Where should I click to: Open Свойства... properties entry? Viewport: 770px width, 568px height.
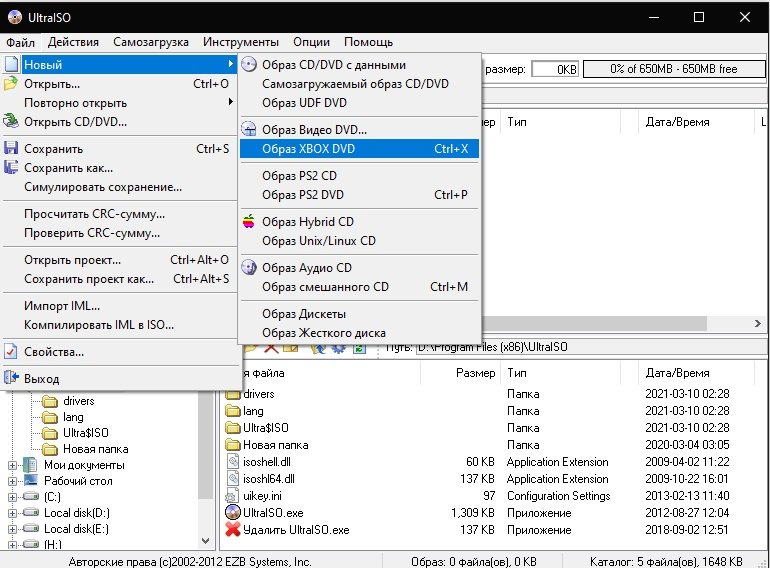coord(120,352)
